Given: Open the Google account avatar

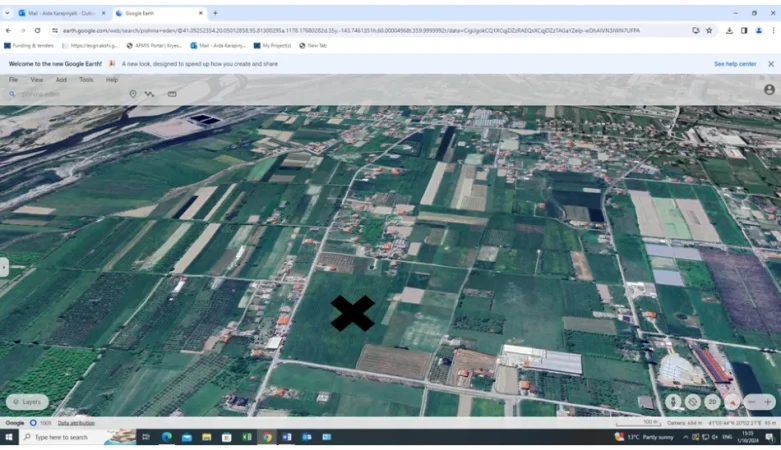Looking at the screenshot, I should click(x=769, y=89).
